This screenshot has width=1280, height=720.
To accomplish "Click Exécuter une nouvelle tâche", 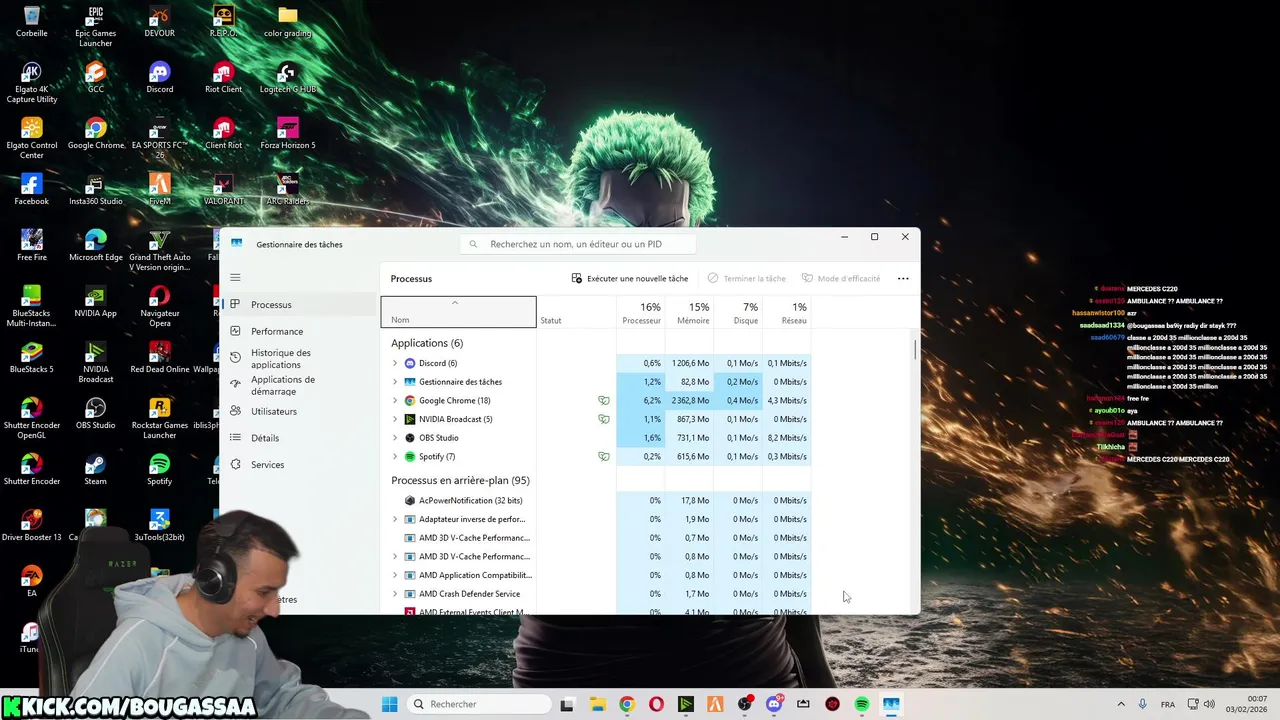I will click(630, 278).
